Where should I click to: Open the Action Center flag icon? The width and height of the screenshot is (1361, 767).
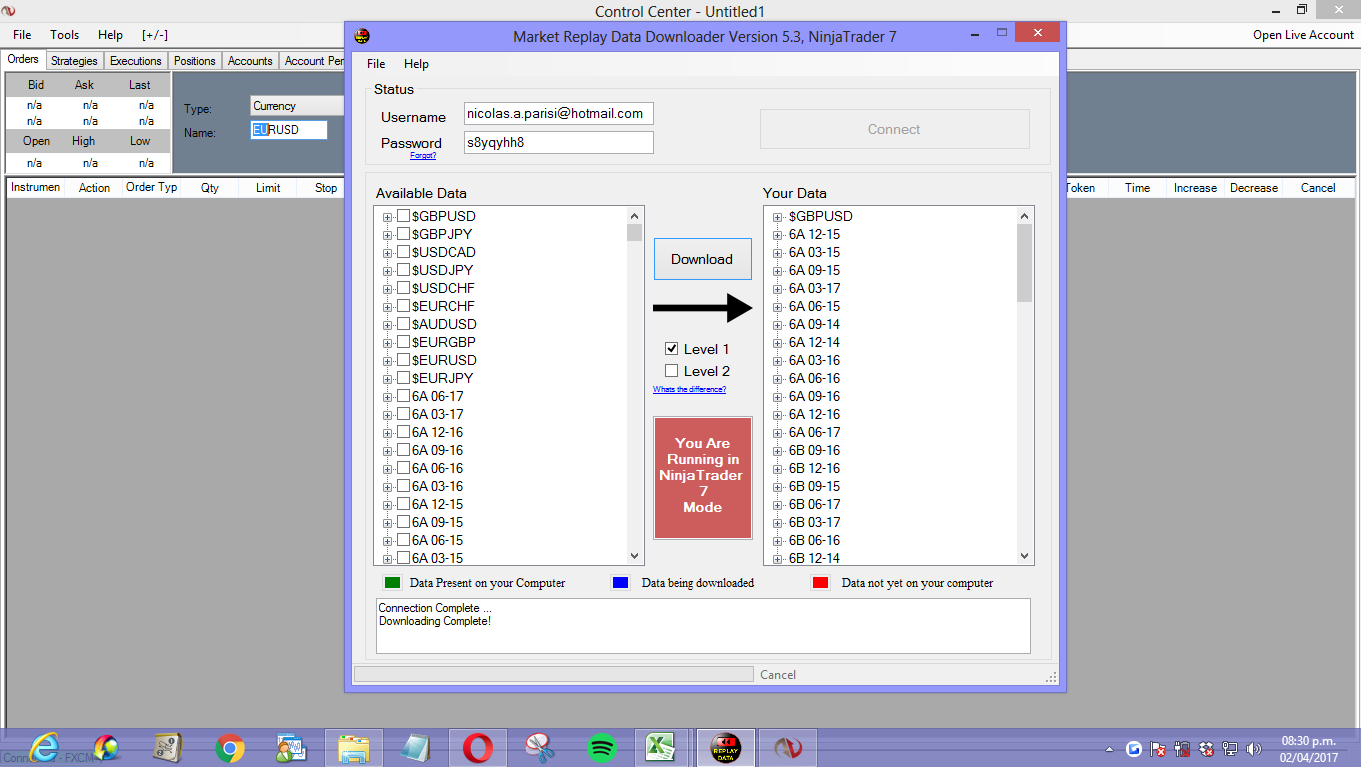1158,749
